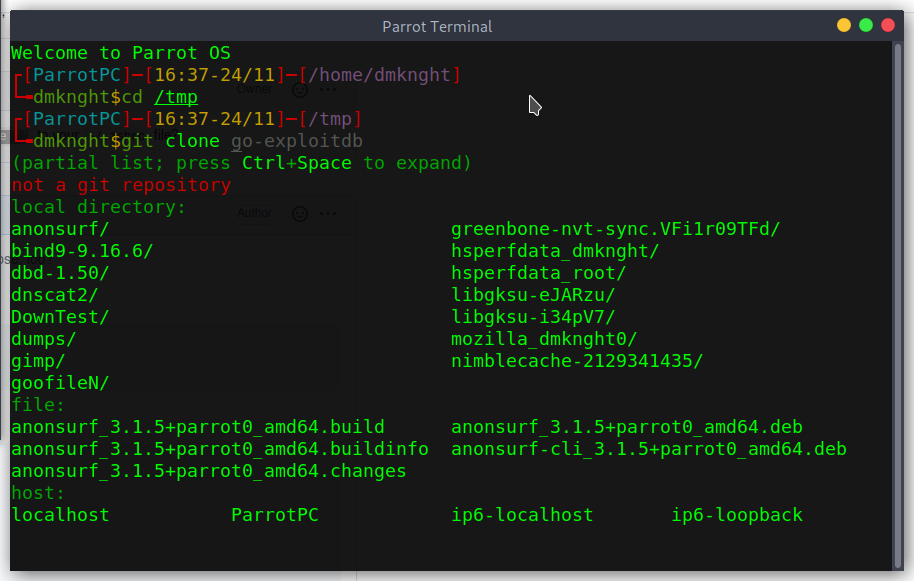The width and height of the screenshot is (914, 581).
Task: Click the '/home/dmknght' path in first prompt
Action: coord(379,75)
